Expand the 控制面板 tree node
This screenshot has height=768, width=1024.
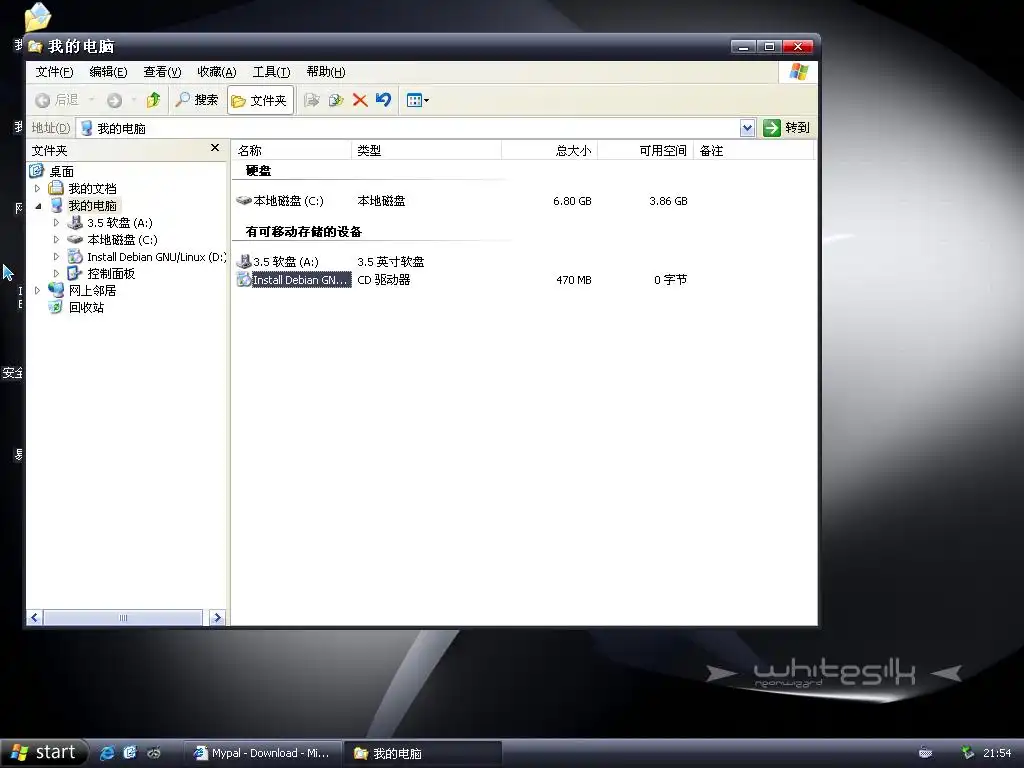pyautogui.click(x=56, y=274)
